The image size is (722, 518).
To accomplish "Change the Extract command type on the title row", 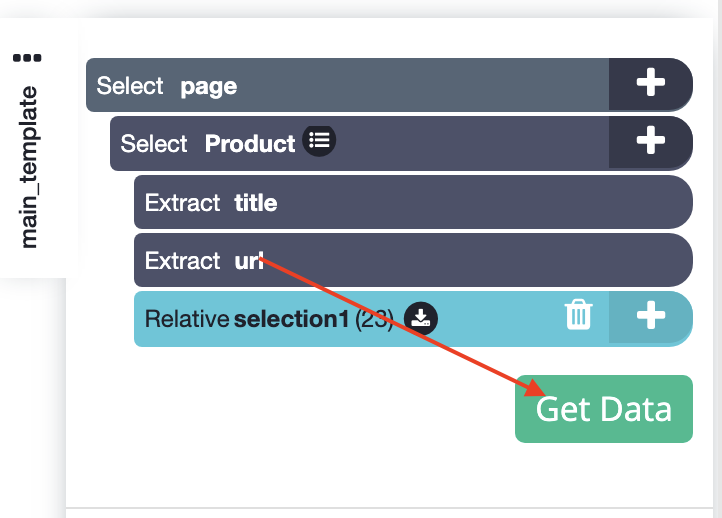I will pos(183,203).
